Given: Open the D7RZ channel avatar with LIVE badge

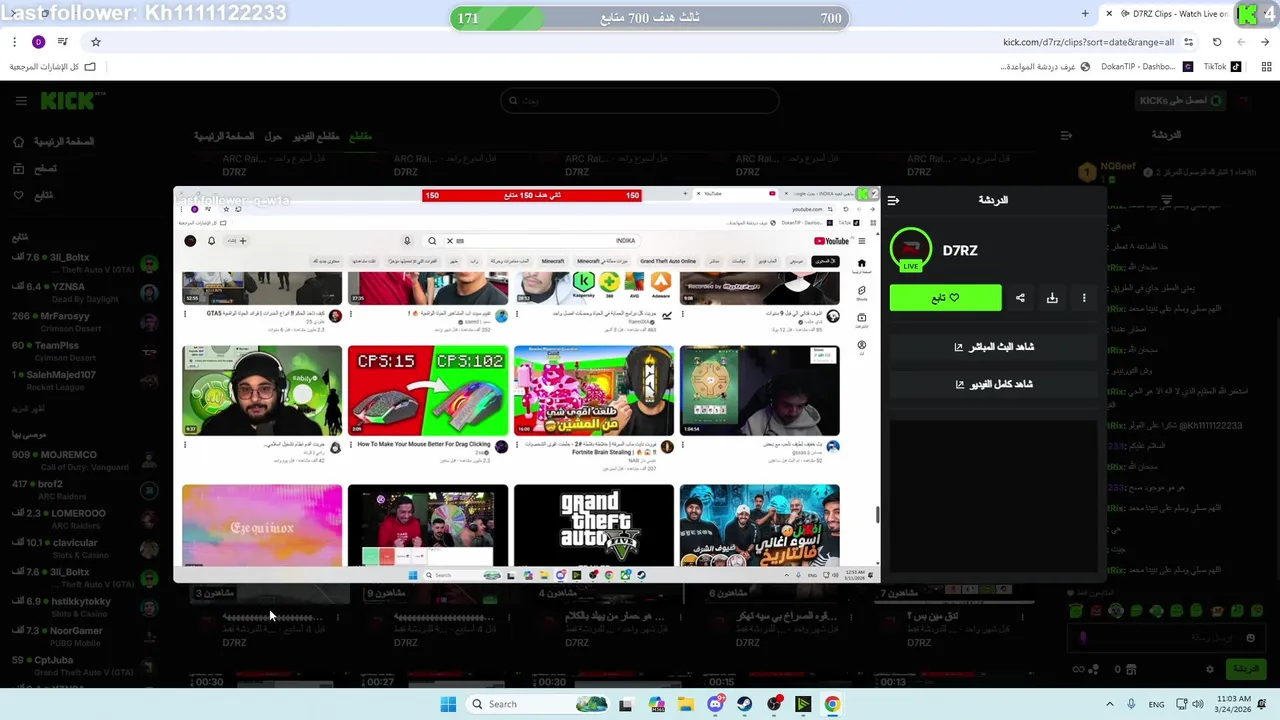Looking at the screenshot, I should pyautogui.click(x=910, y=250).
